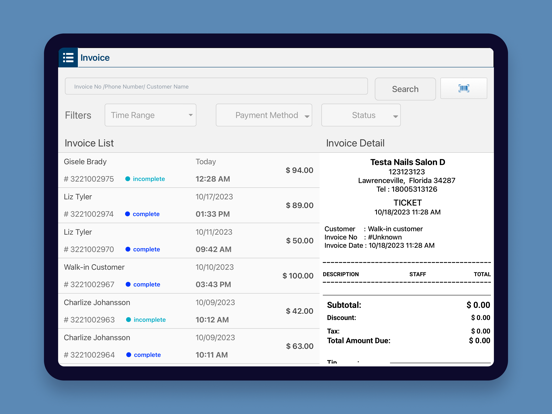The width and height of the screenshot is (552, 414).
Task: Open Liz Tyler invoice #3221002974
Action: tap(189, 205)
